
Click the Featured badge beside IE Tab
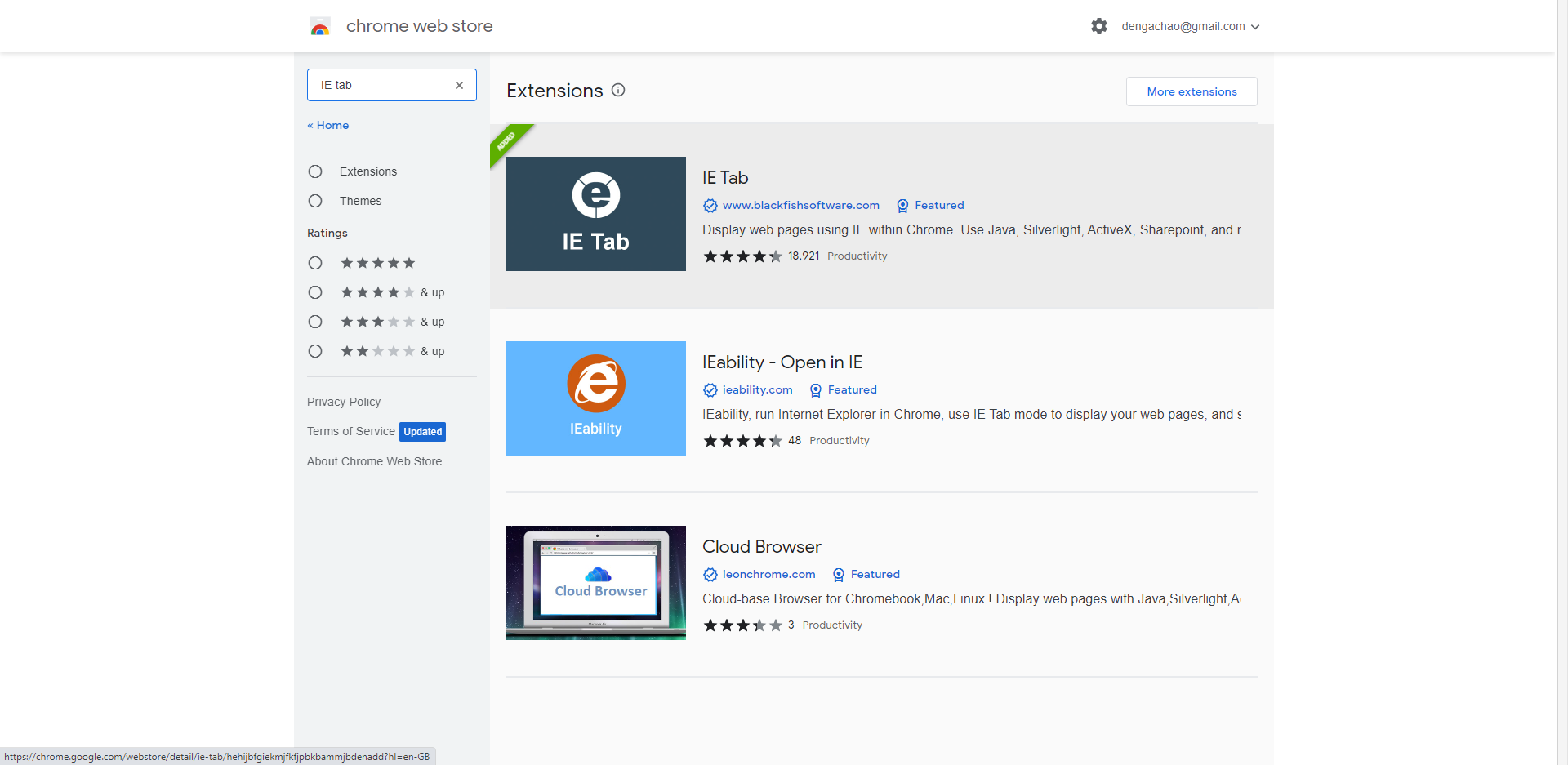tap(930, 206)
